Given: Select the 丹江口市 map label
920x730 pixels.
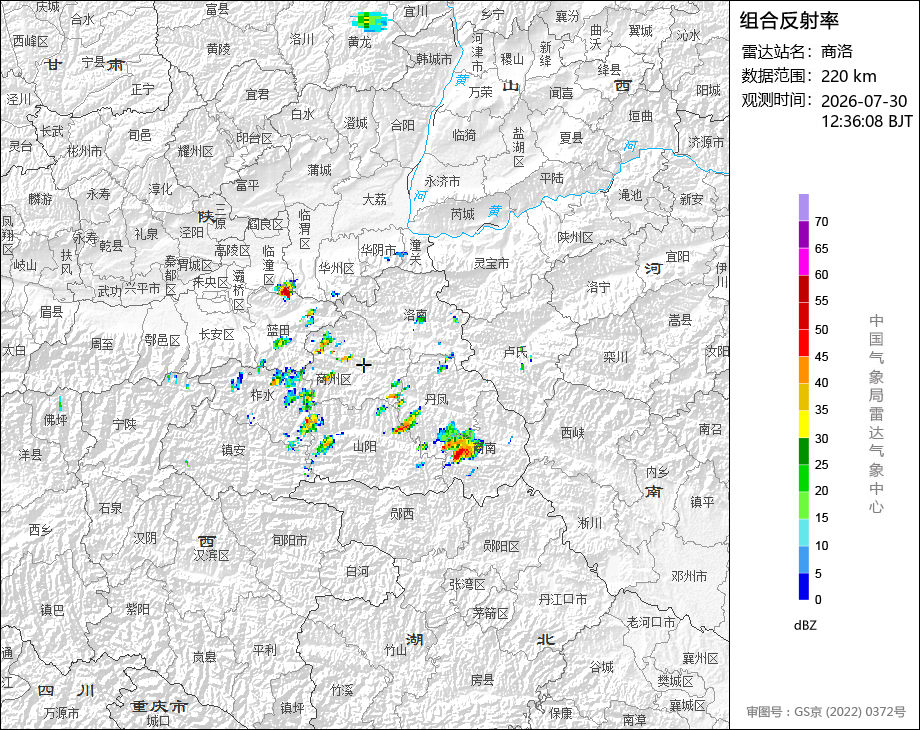Looking at the screenshot, I should [563, 599].
